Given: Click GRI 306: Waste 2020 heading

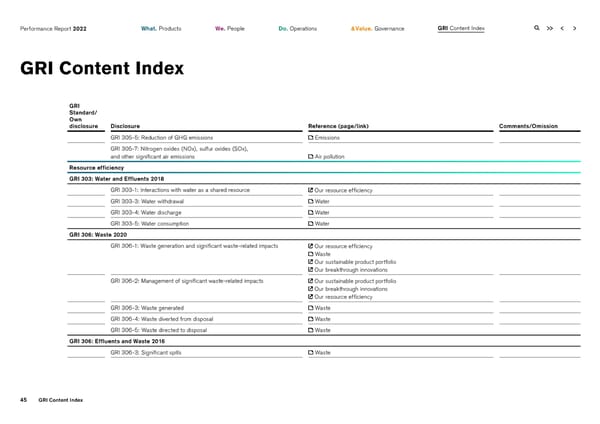Looking at the screenshot, I should [98, 235].
